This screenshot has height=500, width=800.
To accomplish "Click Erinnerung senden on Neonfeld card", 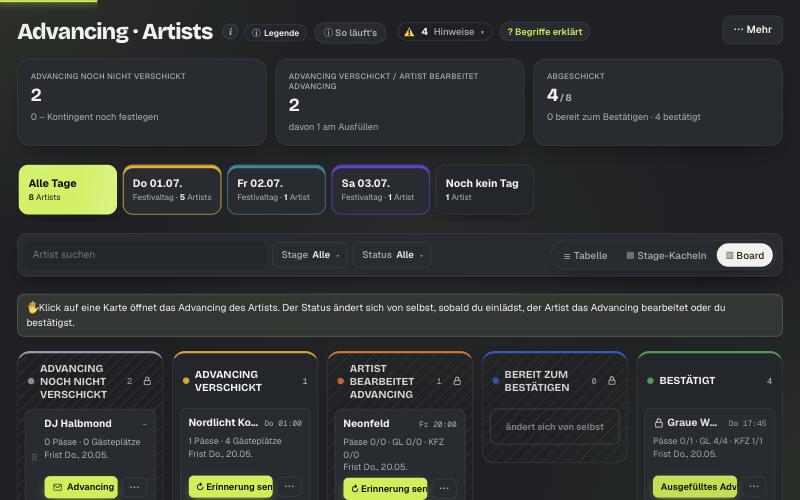I will (x=386, y=489).
